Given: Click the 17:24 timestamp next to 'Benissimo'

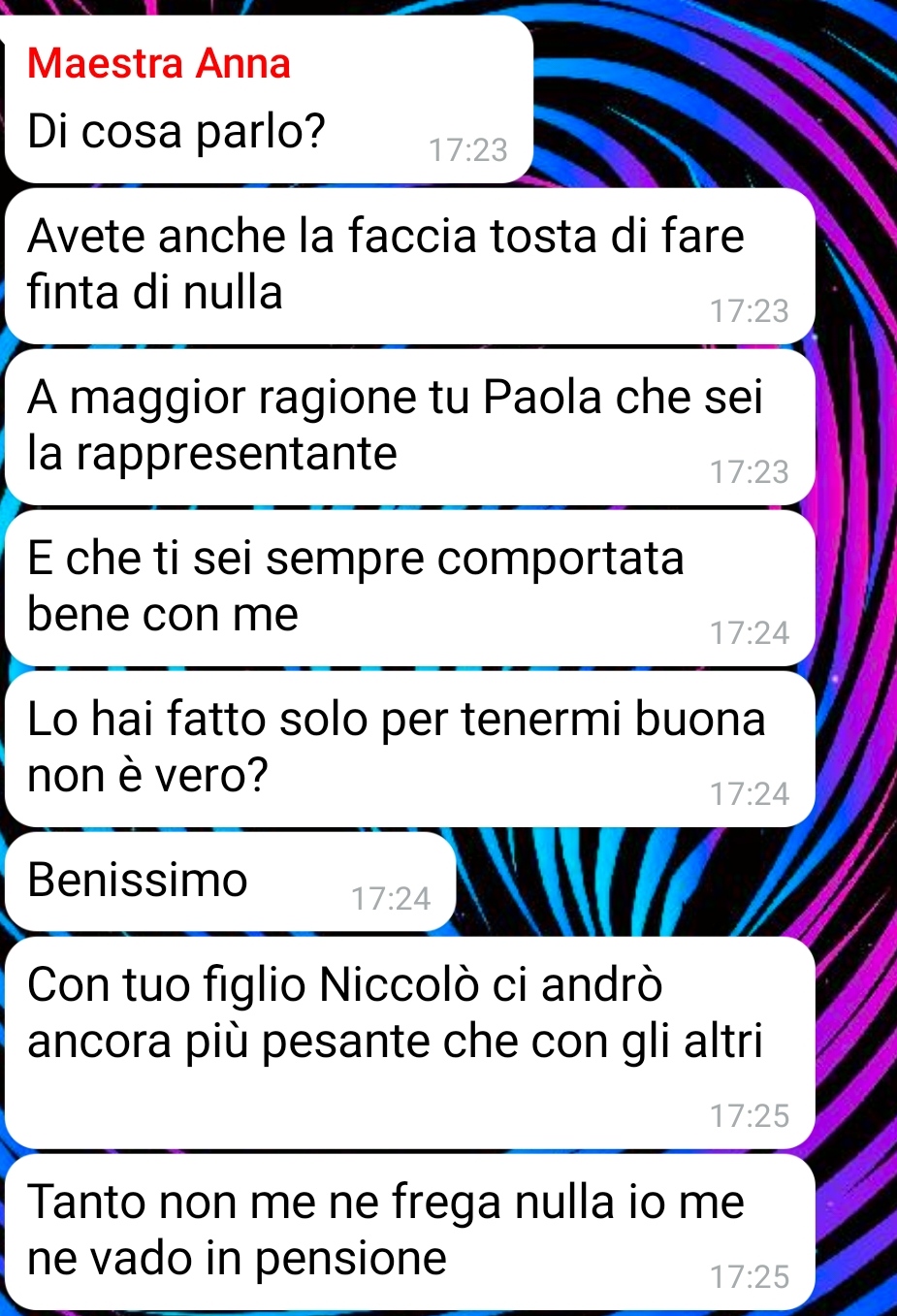Looking at the screenshot, I should click(391, 898).
